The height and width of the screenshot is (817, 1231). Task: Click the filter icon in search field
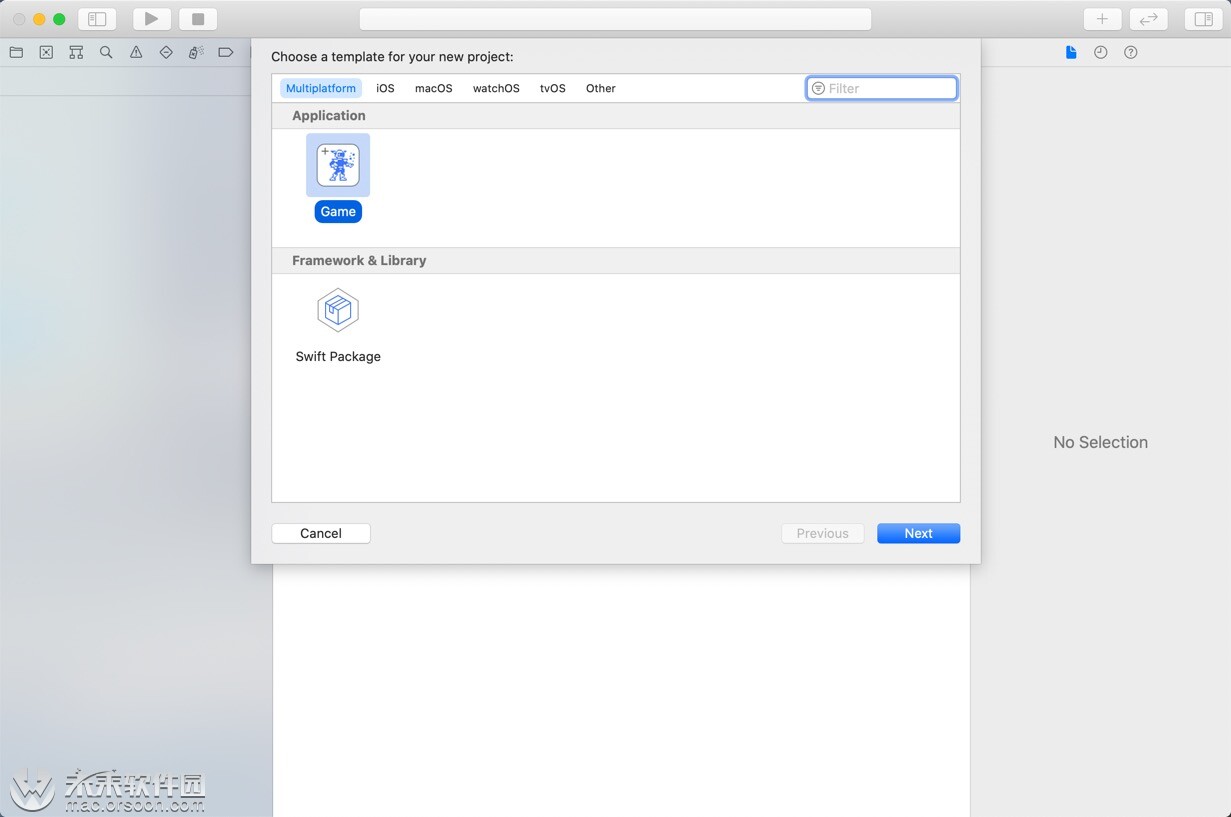coord(818,88)
